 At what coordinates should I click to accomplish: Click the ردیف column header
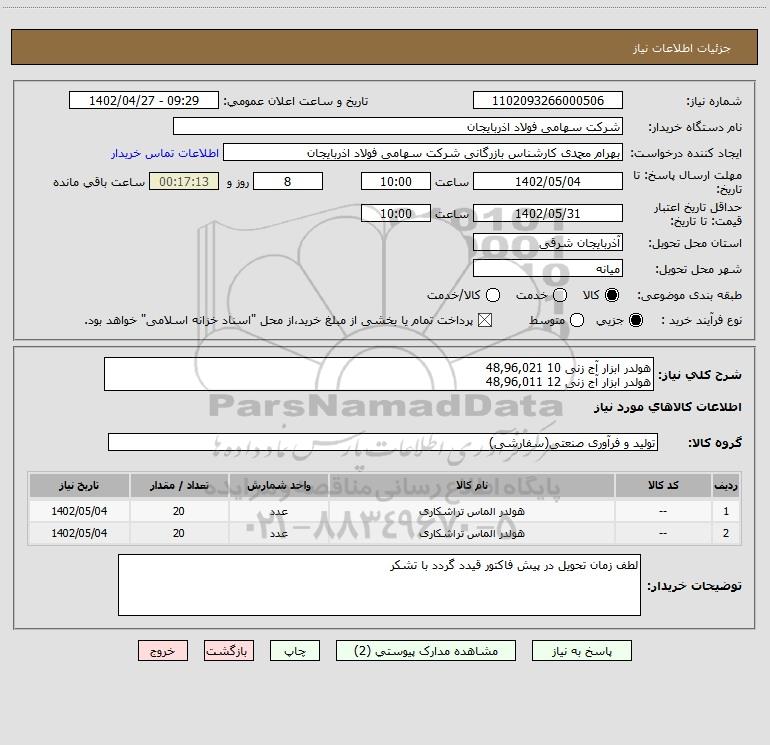point(726,485)
